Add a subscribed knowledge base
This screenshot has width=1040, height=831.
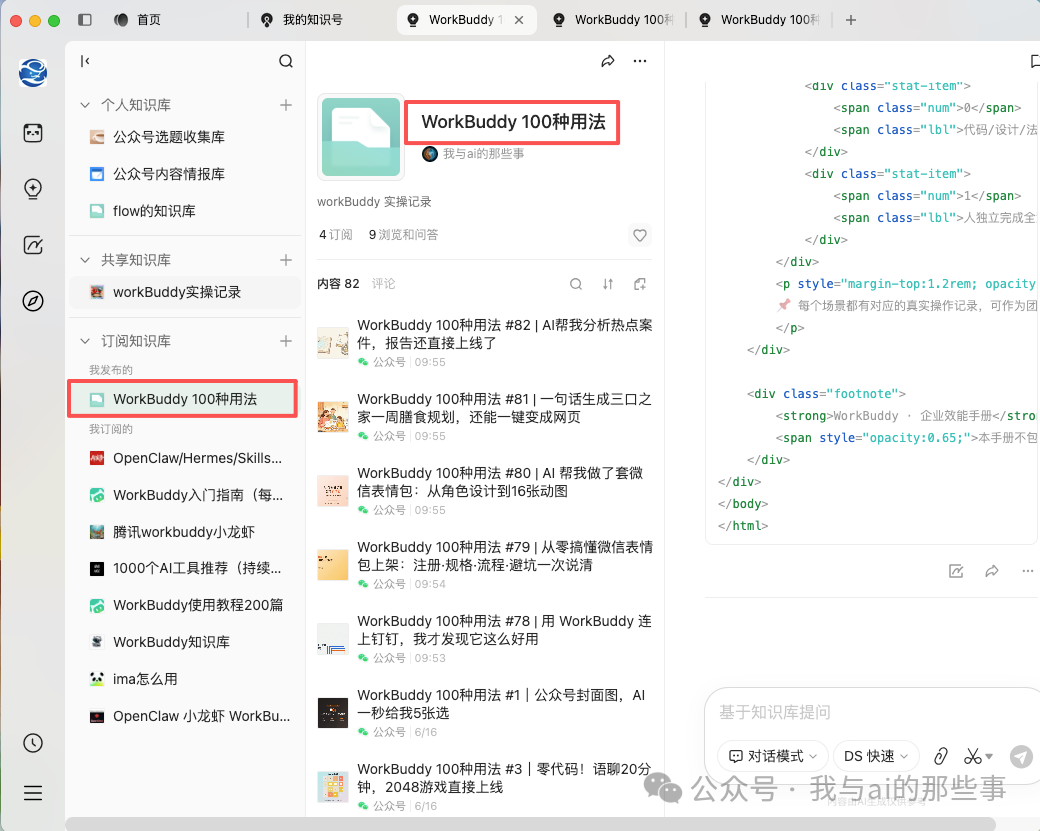click(x=286, y=341)
